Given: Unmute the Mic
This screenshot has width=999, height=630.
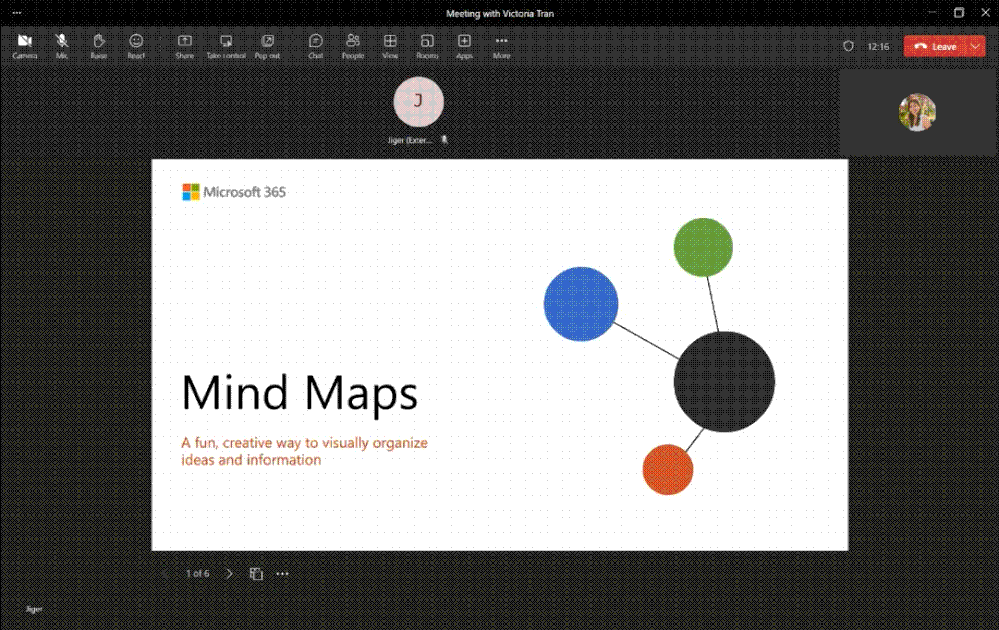Looking at the screenshot, I should point(62,46).
